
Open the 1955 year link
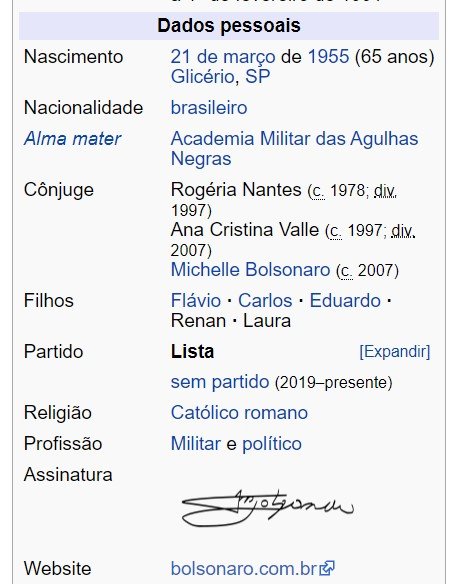coord(328,57)
